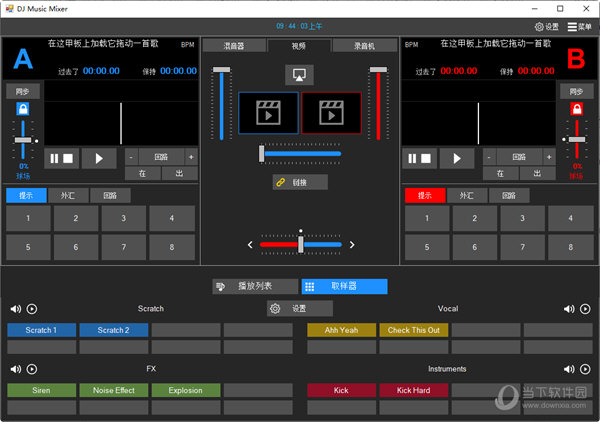Screen dimensions: 600x422
Task: Click deck A pitch slider handle
Action: click(x=23, y=140)
